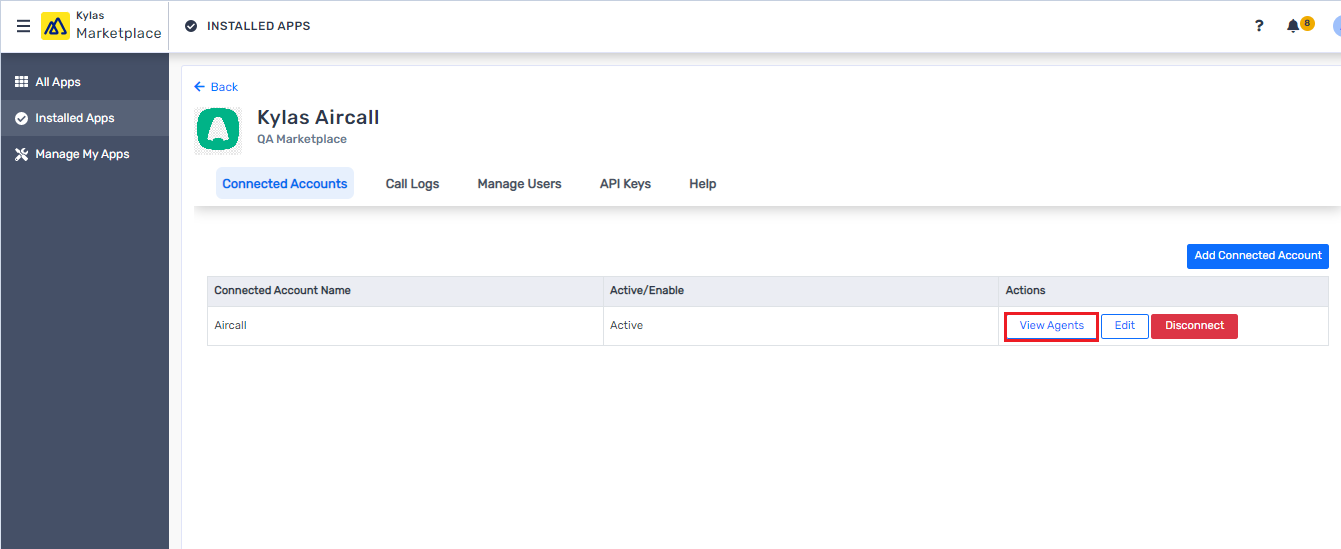Screen dimensions: 1341x549
Task: Click the QA Marketplace subtitle
Action: coord(302,139)
